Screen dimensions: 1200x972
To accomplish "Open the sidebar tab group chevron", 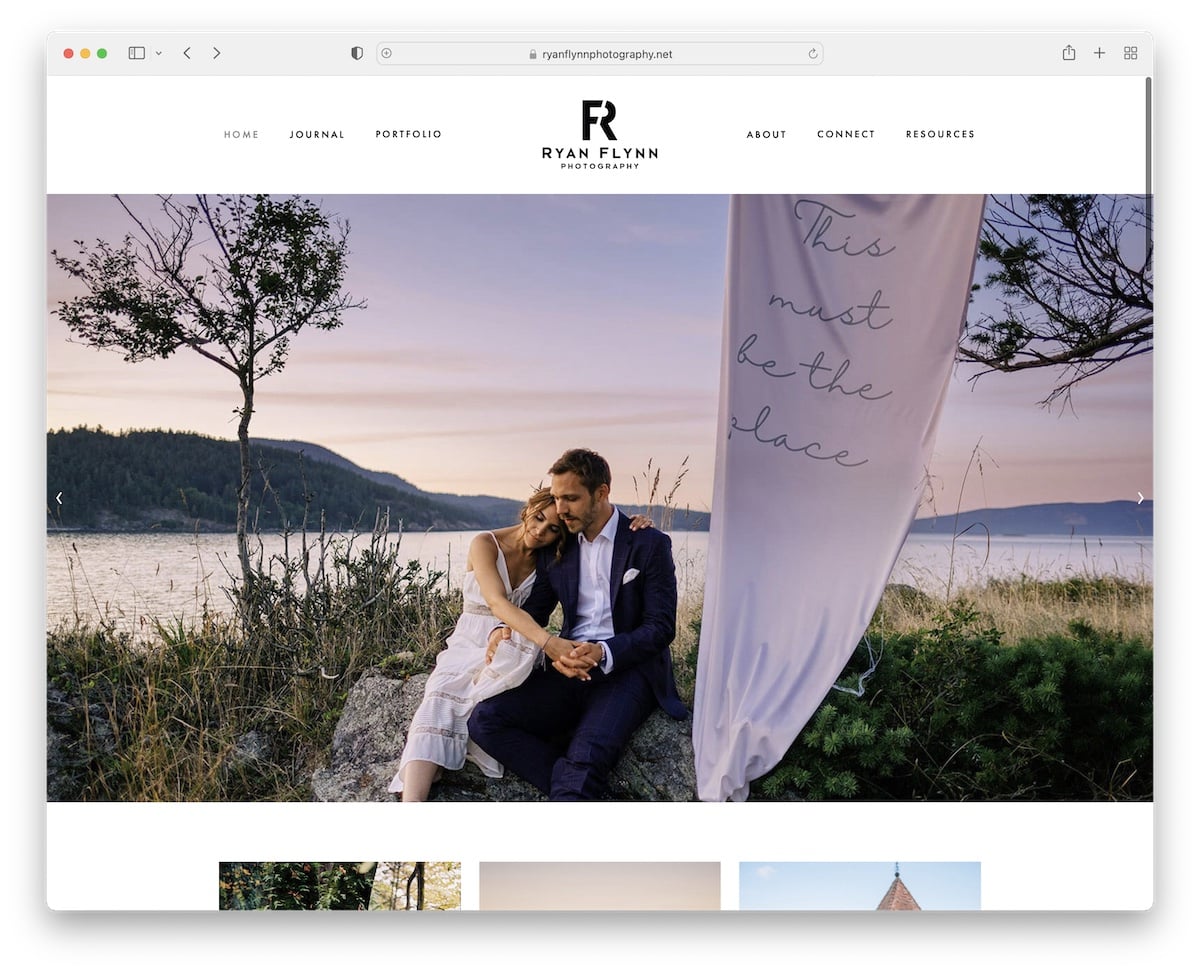I will [x=158, y=53].
